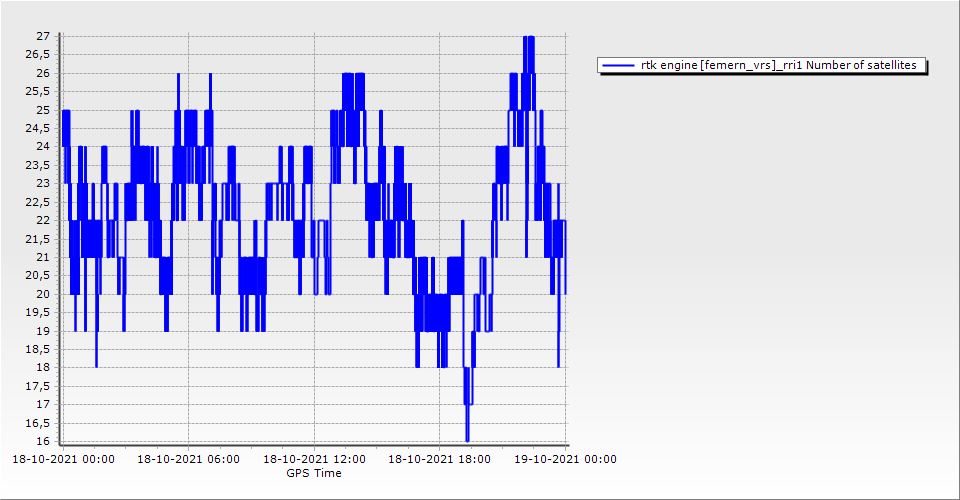Viewport: 960px width, 500px height.
Task: Click the 18-10-2021 18:00 x-axis label
Action: (439, 460)
